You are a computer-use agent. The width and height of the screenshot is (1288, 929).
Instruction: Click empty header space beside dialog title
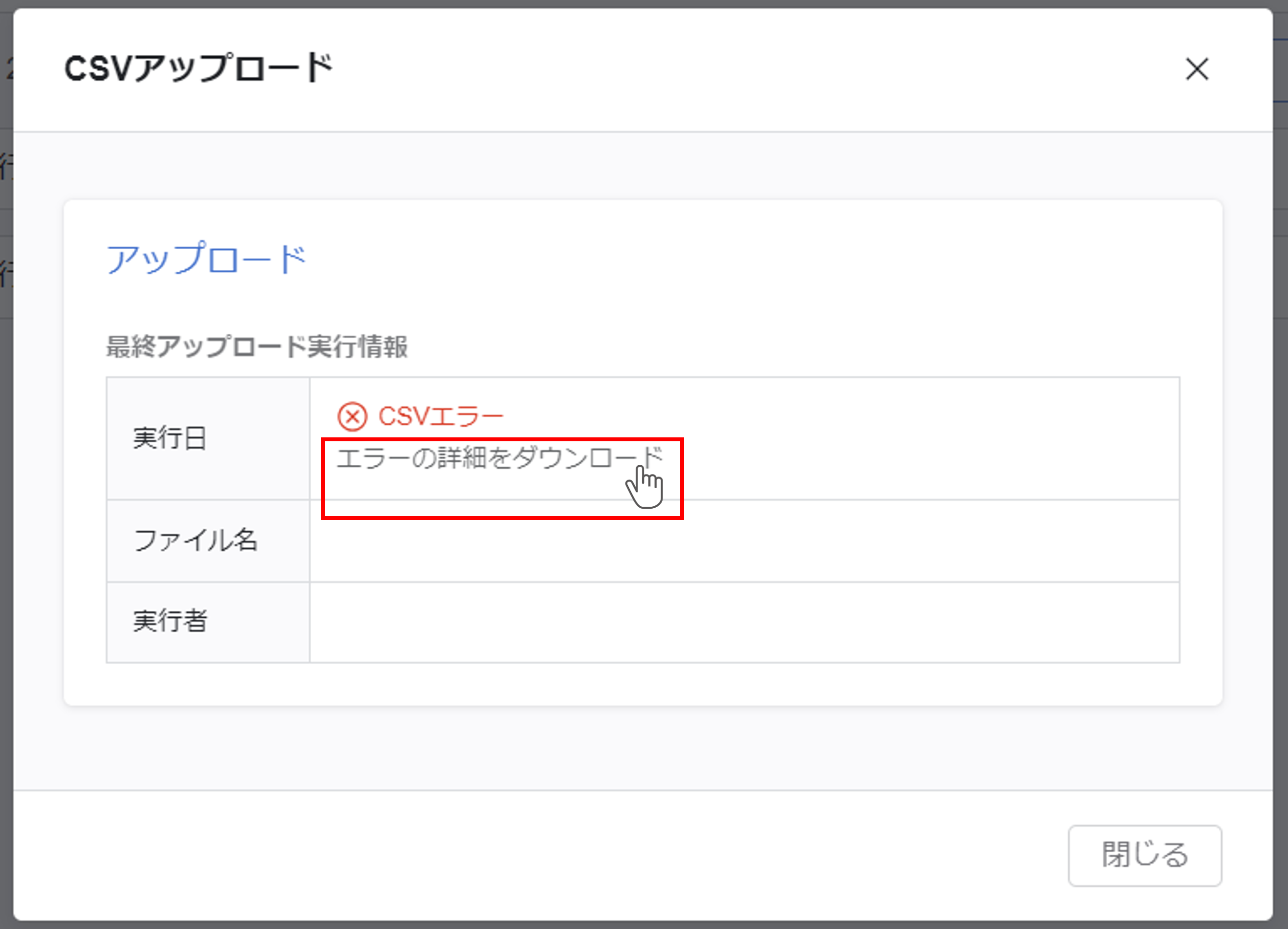(738, 69)
